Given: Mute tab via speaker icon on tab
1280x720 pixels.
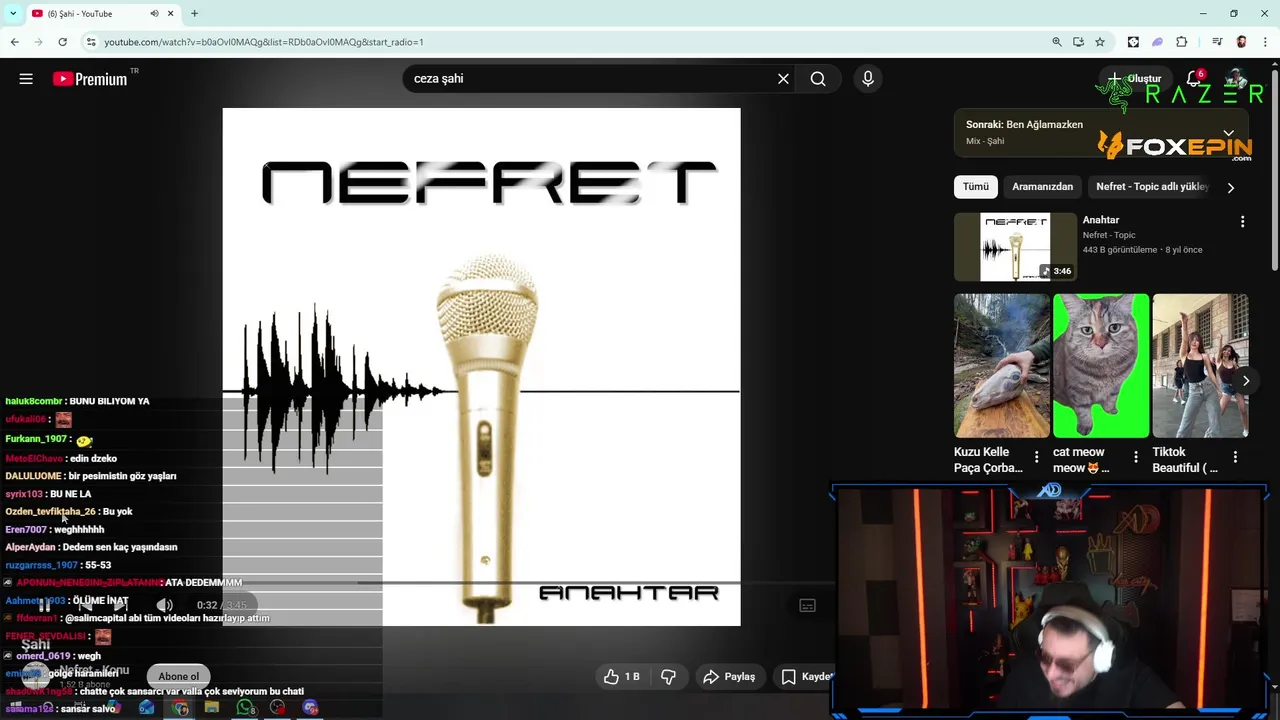Looking at the screenshot, I should pos(154,14).
